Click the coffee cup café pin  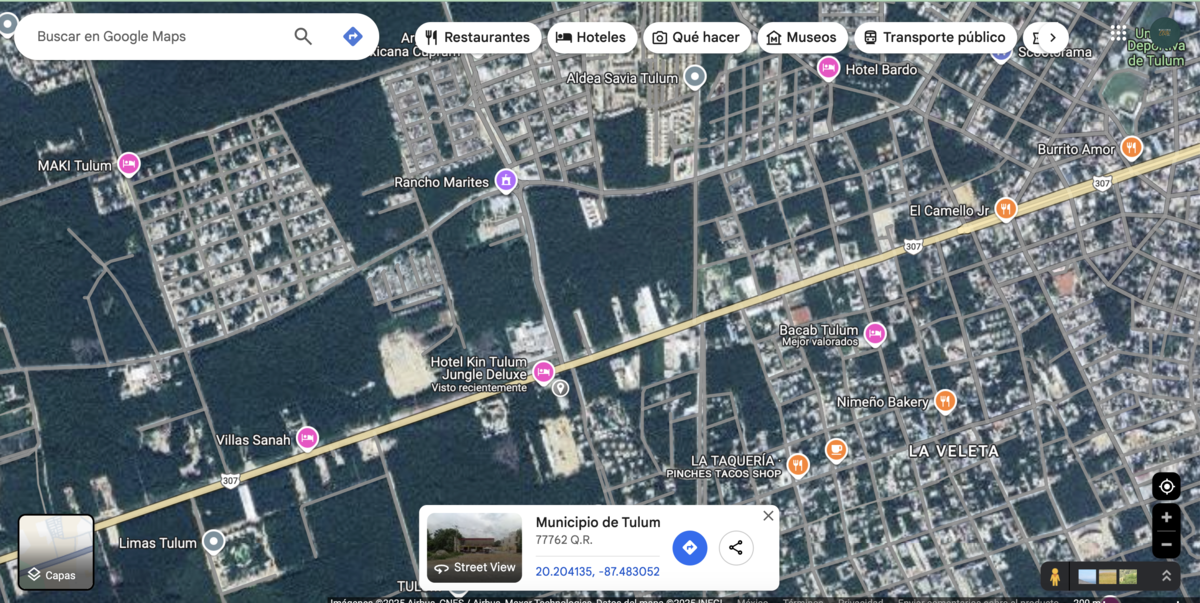(x=836, y=450)
